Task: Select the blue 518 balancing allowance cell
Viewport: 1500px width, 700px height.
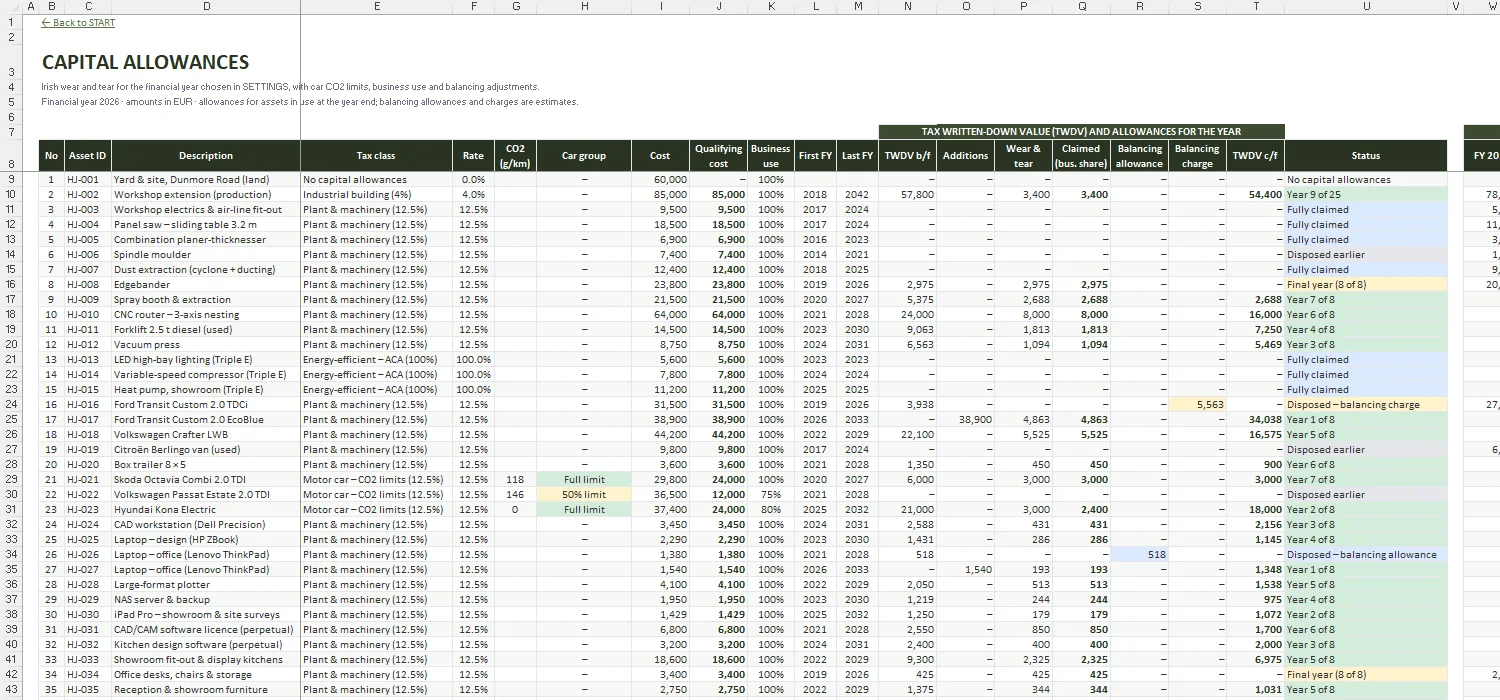Action: [x=1139, y=554]
